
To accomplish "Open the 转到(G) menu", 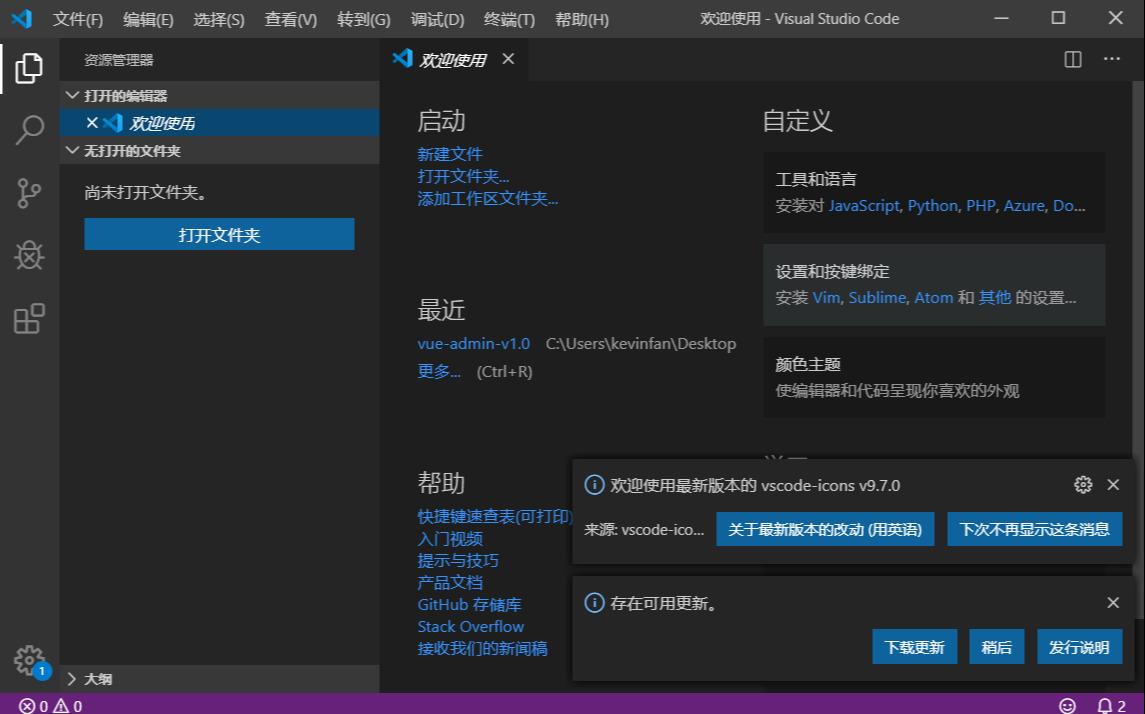I will (x=364, y=19).
